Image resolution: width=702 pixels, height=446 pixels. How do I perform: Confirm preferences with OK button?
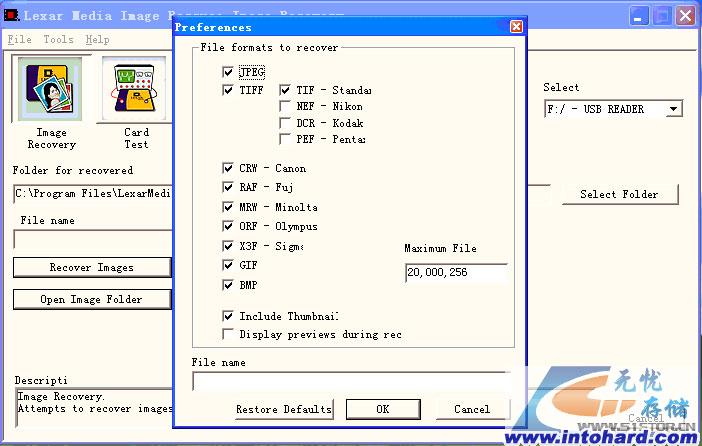pos(383,409)
